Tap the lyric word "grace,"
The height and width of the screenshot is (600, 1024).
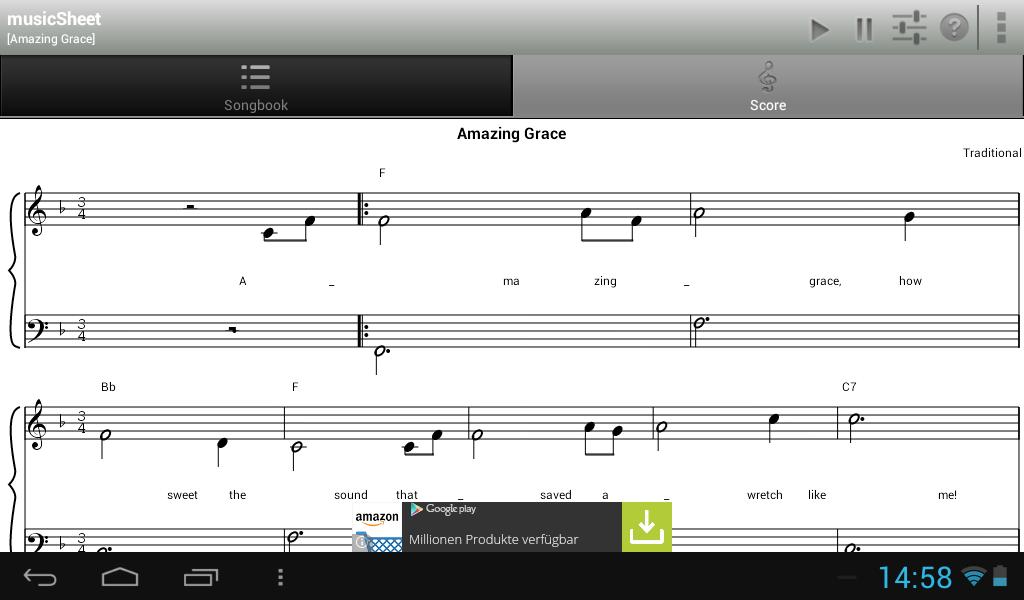coord(825,281)
